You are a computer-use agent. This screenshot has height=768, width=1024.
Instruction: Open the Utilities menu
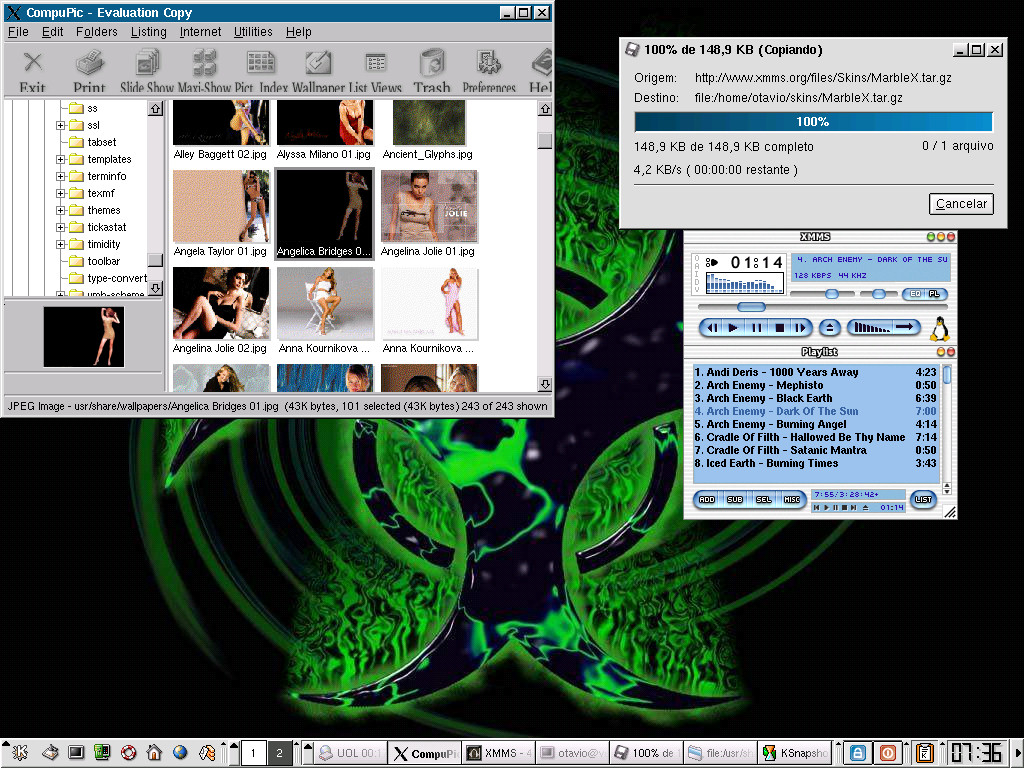click(253, 31)
